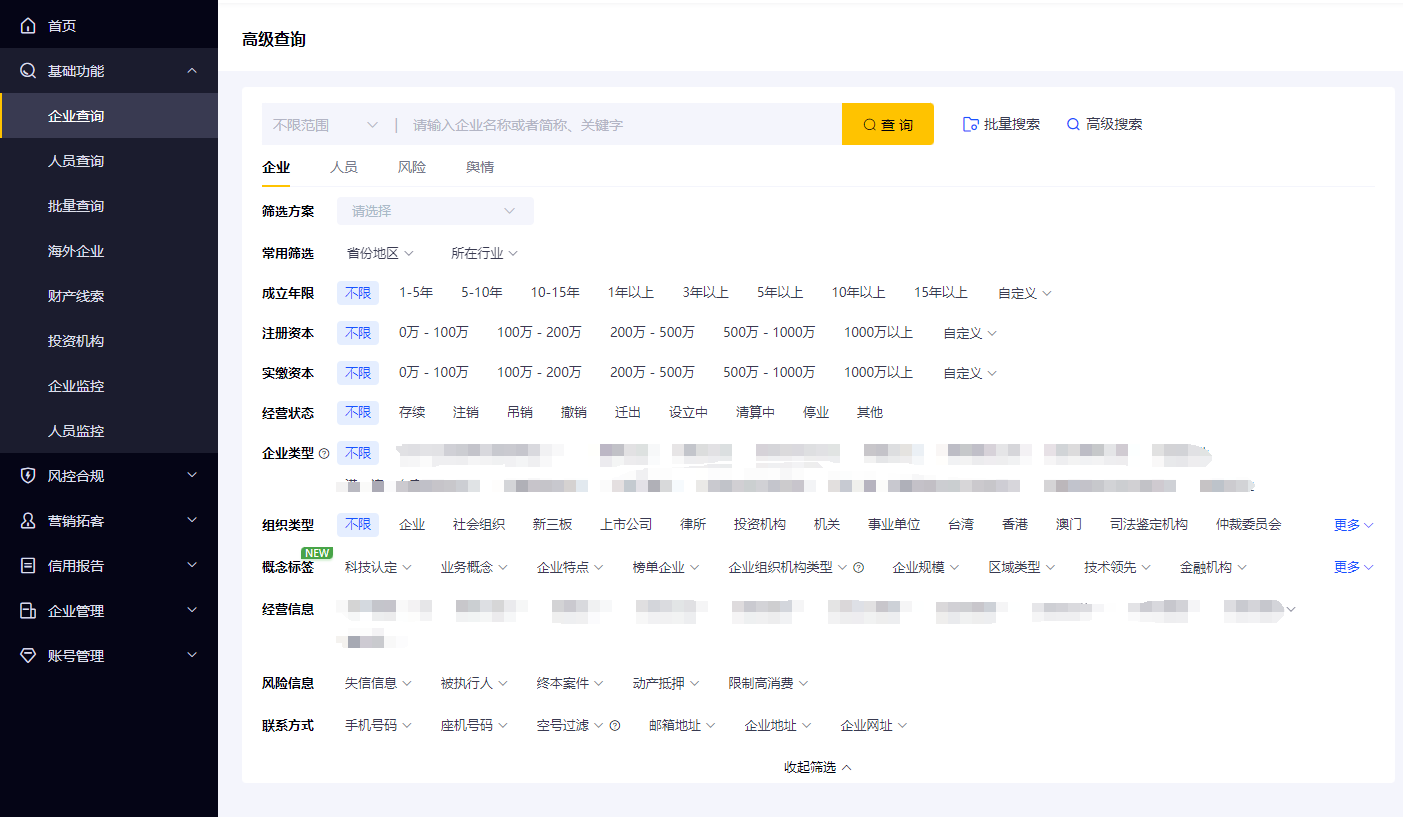Open the 不限范围 search scope dropdown
Viewport: 1403px width, 817px height.
[x=325, y=125]
